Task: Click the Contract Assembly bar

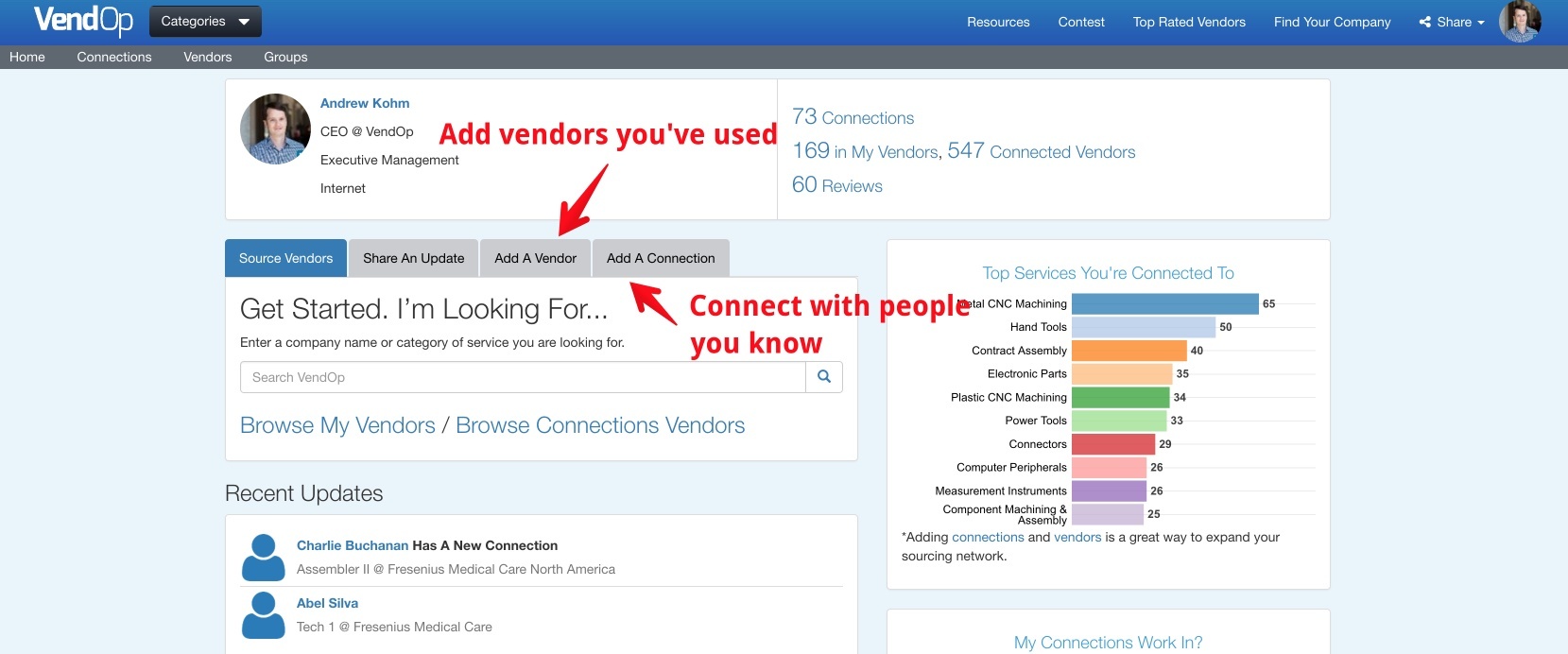Action: [x=1129, y=351]
